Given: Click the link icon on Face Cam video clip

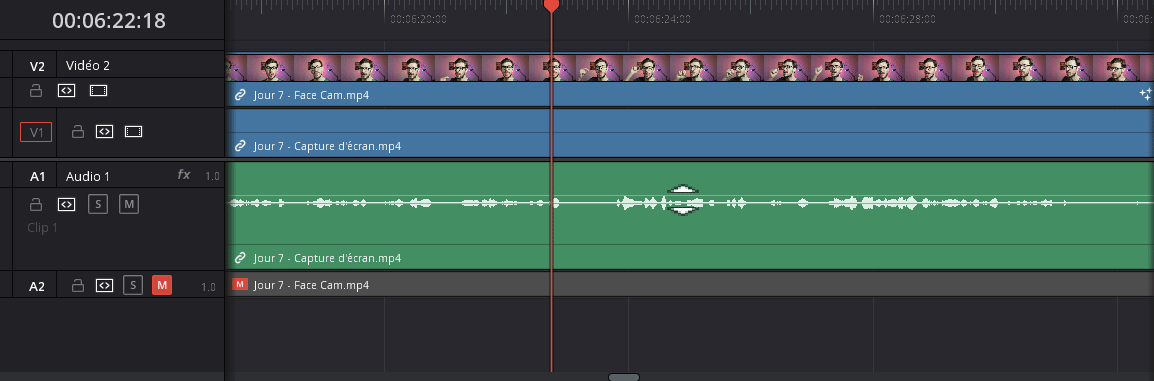Looking at the screenshot, I should pyautogui.click(x=240, y=95).
